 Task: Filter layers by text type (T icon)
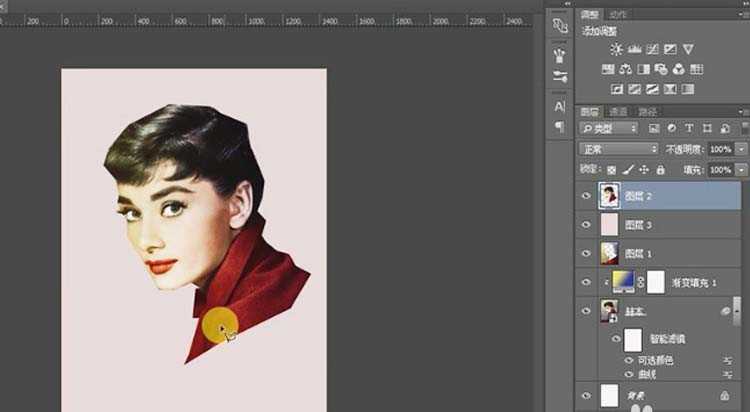689,128
